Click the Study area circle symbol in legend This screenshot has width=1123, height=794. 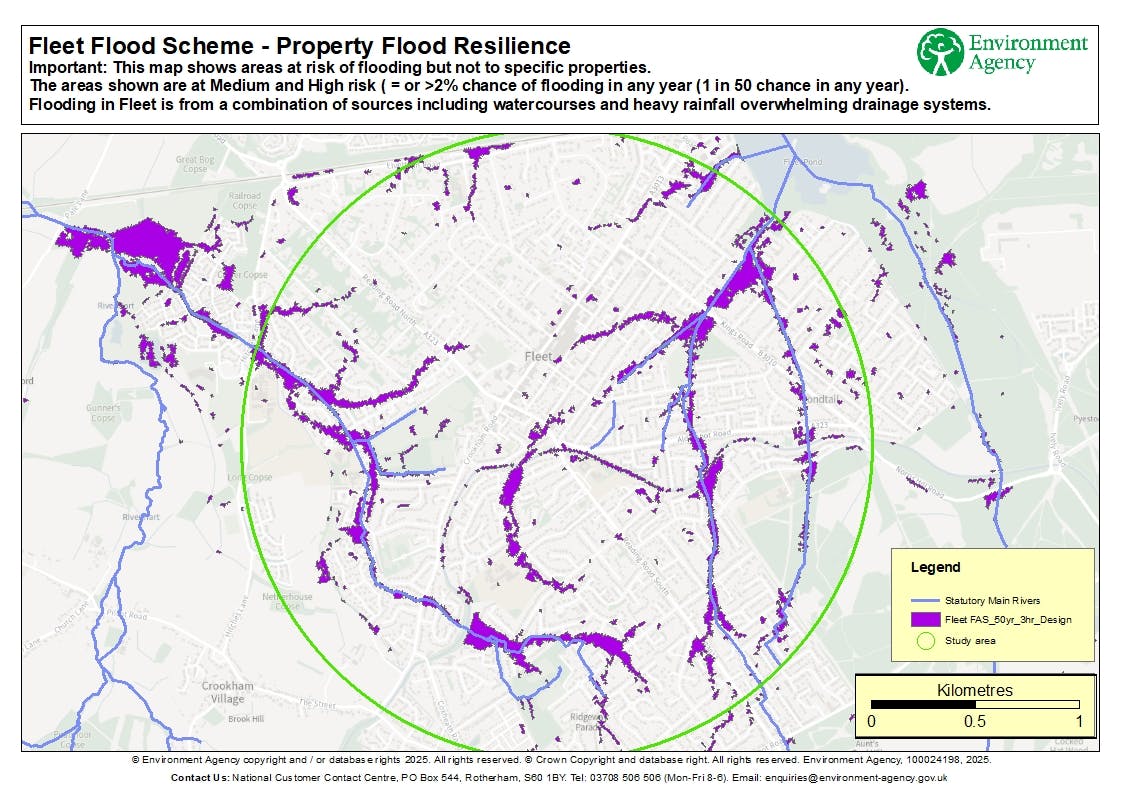pyautogui.click(x=924, y=640)
